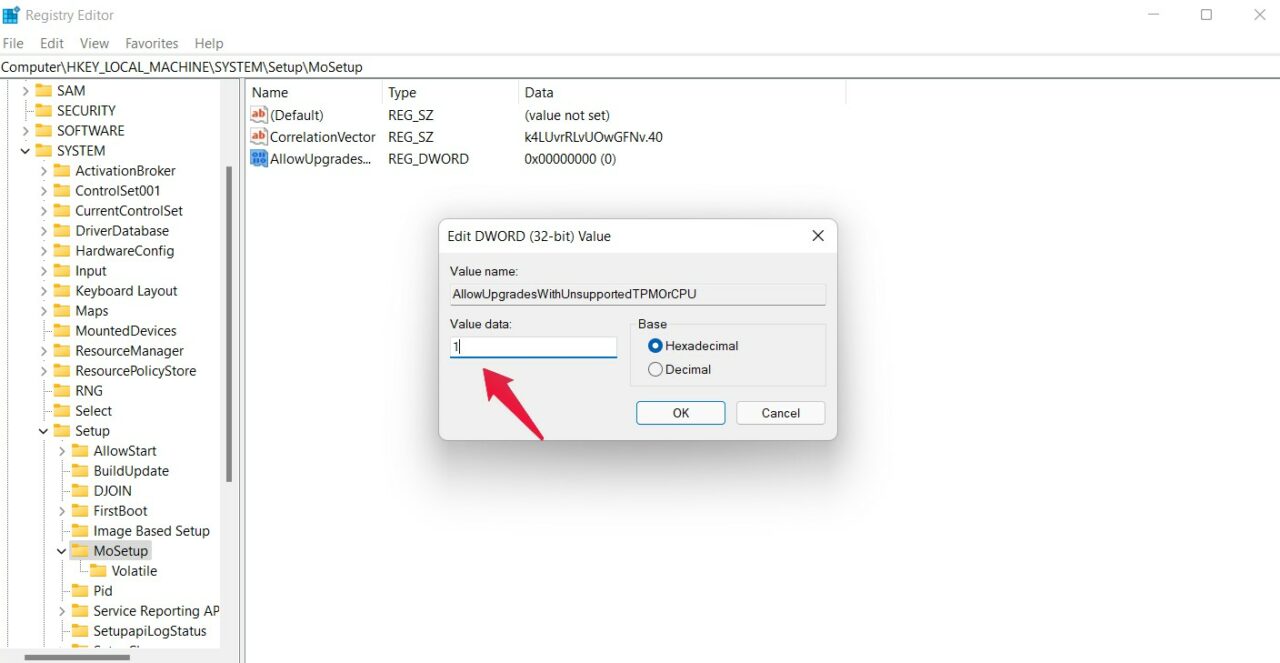This screenshot has height=663, width=1280.
Task: Expand the CurrentControlSet key
Action: 43,210
